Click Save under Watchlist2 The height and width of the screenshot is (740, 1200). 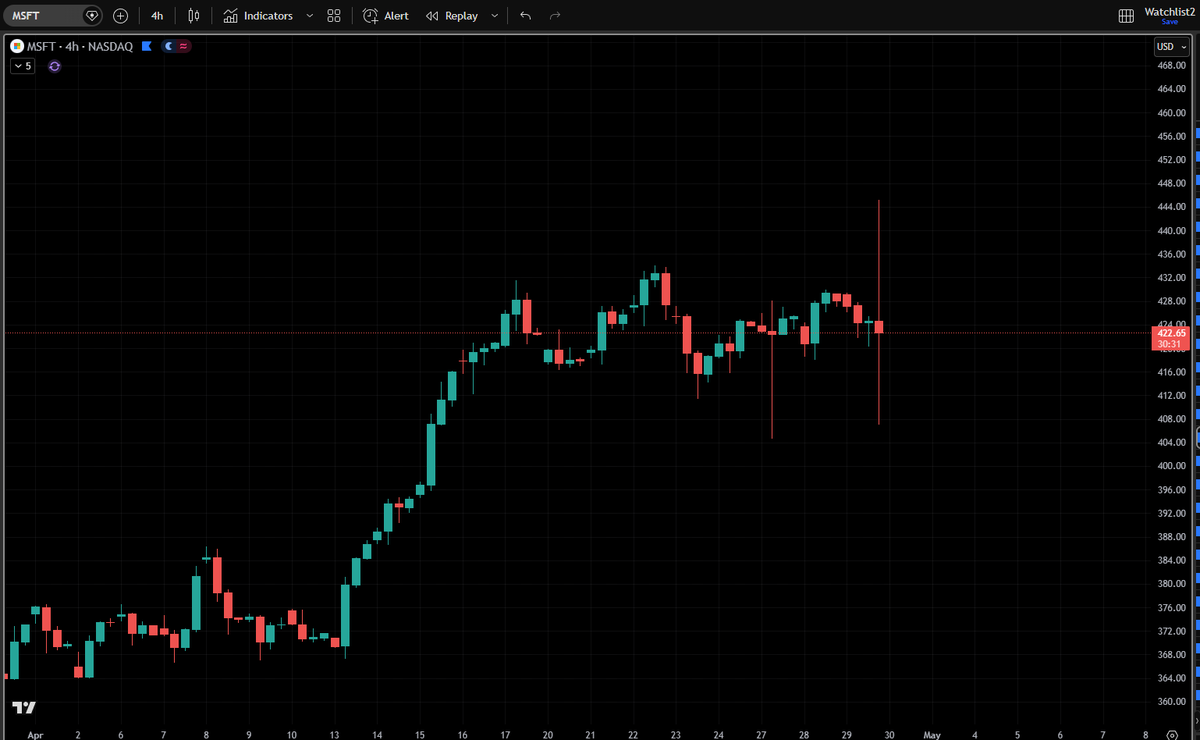point(1170,22)
